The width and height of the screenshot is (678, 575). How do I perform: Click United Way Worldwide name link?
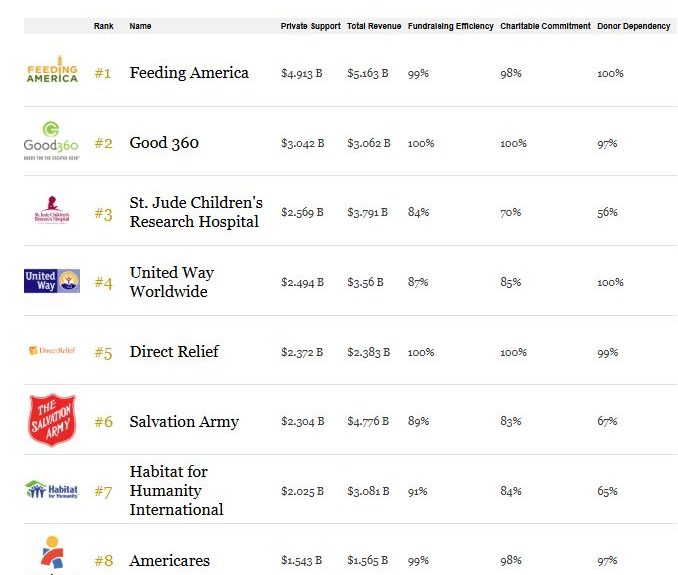coord(172,282)
